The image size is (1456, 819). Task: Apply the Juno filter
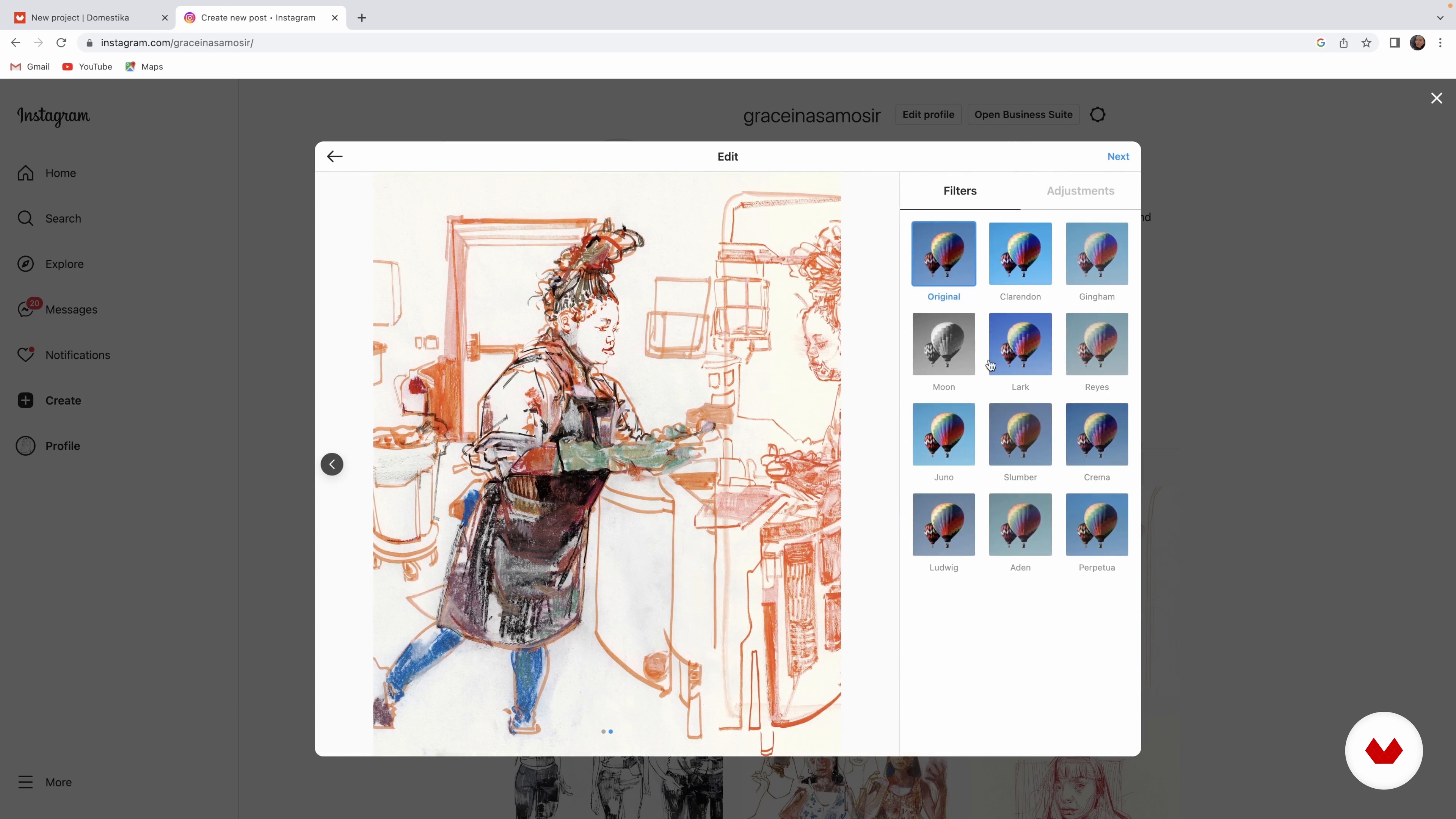[x=943, y=434]
